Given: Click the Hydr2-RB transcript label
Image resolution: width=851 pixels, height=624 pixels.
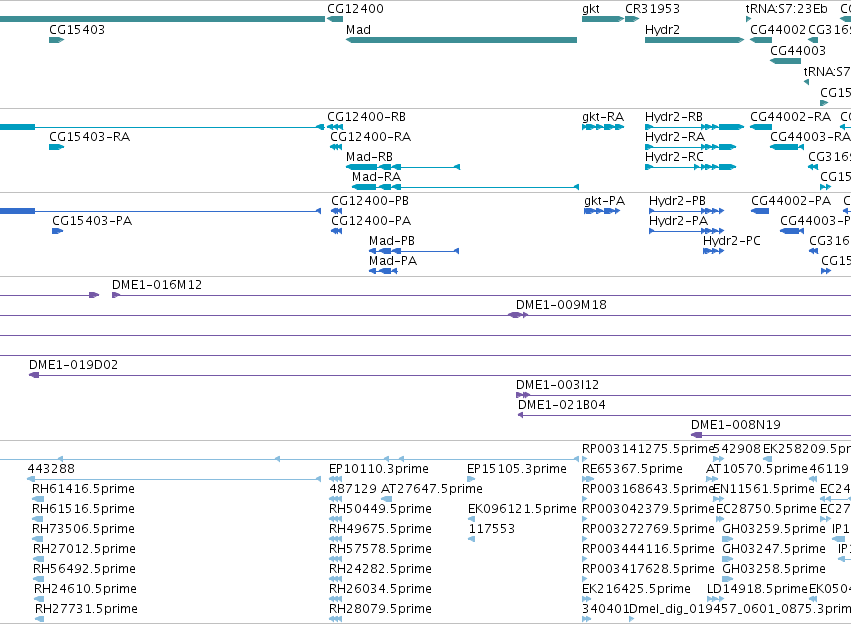Looking at the screenshot, I should click(x=674, y=117).
